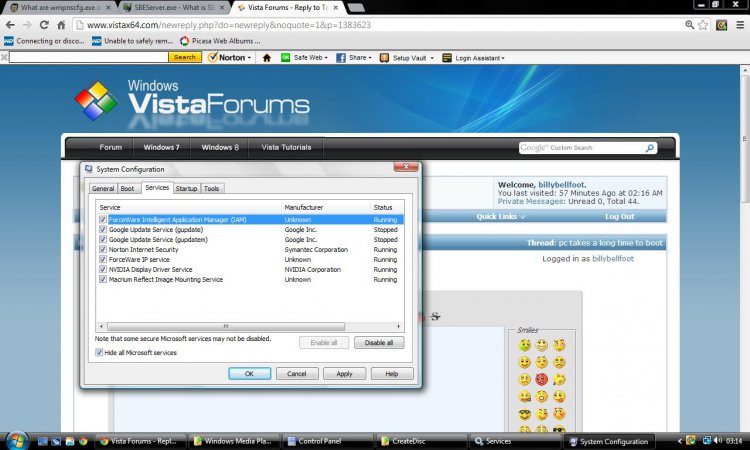
Task: Click Cancel in System Configuration
Action: (297, 373)
